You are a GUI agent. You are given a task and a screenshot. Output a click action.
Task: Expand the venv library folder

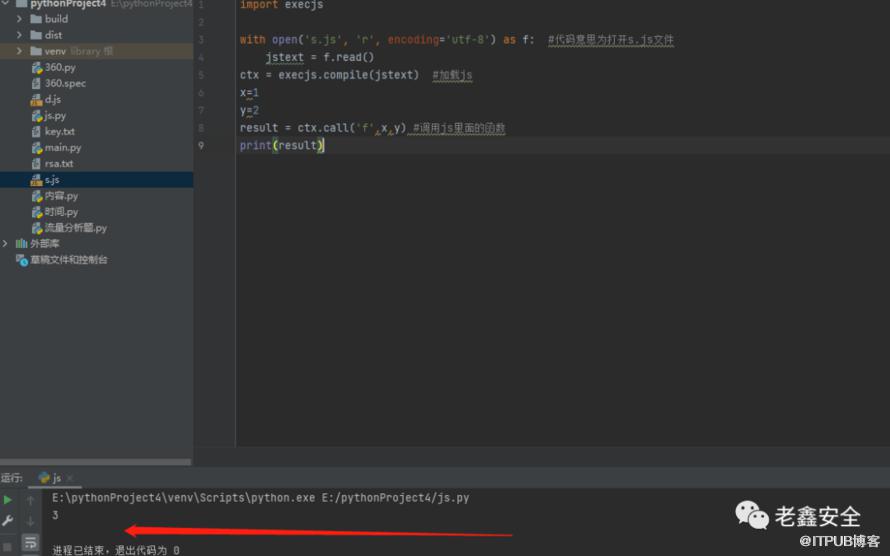point(20,51)
